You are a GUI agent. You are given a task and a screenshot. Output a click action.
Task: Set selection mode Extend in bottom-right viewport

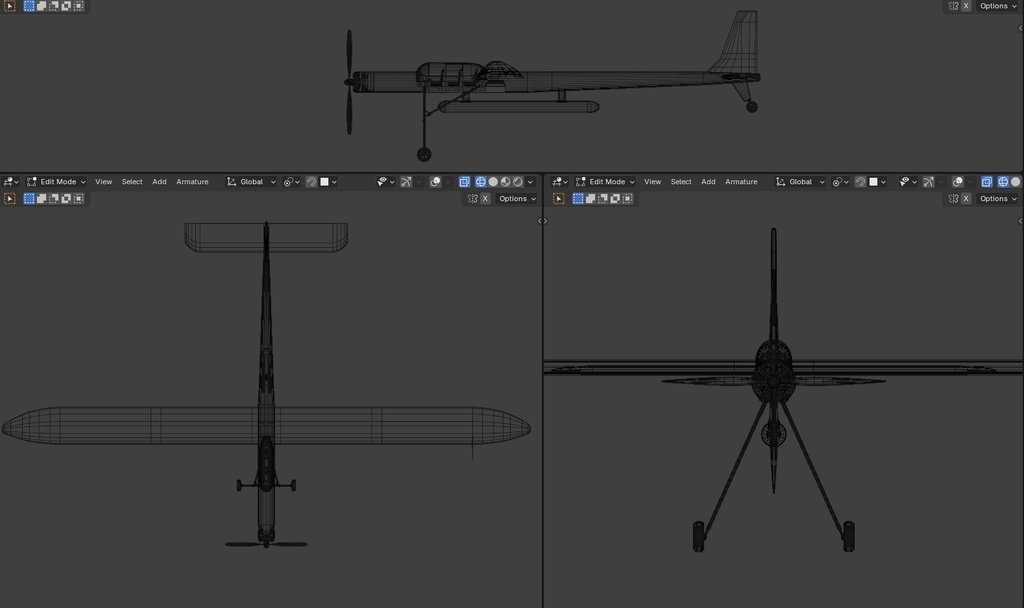(590, 199)
